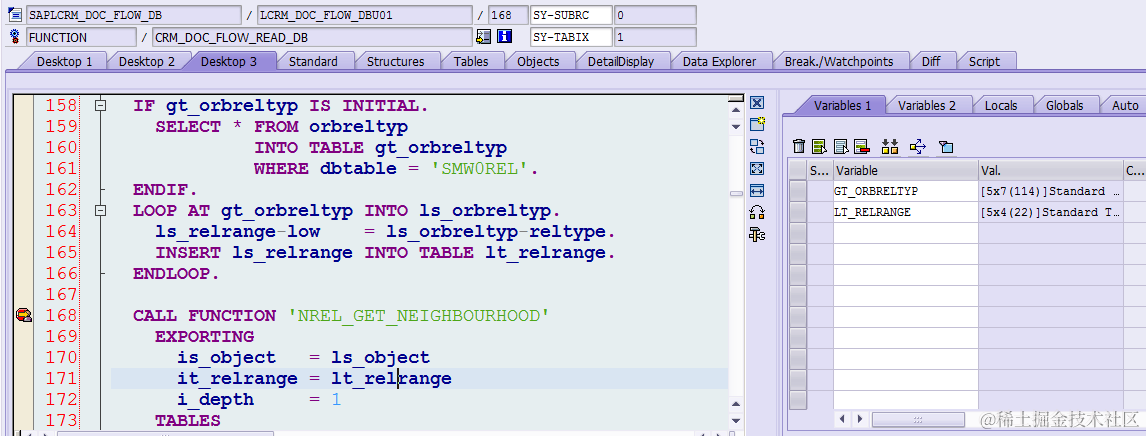Click GT_ORBRELTYP variable cell
Image resolution: width=1146 pixels, height=436 pixels.
click(x=906, y=191)
